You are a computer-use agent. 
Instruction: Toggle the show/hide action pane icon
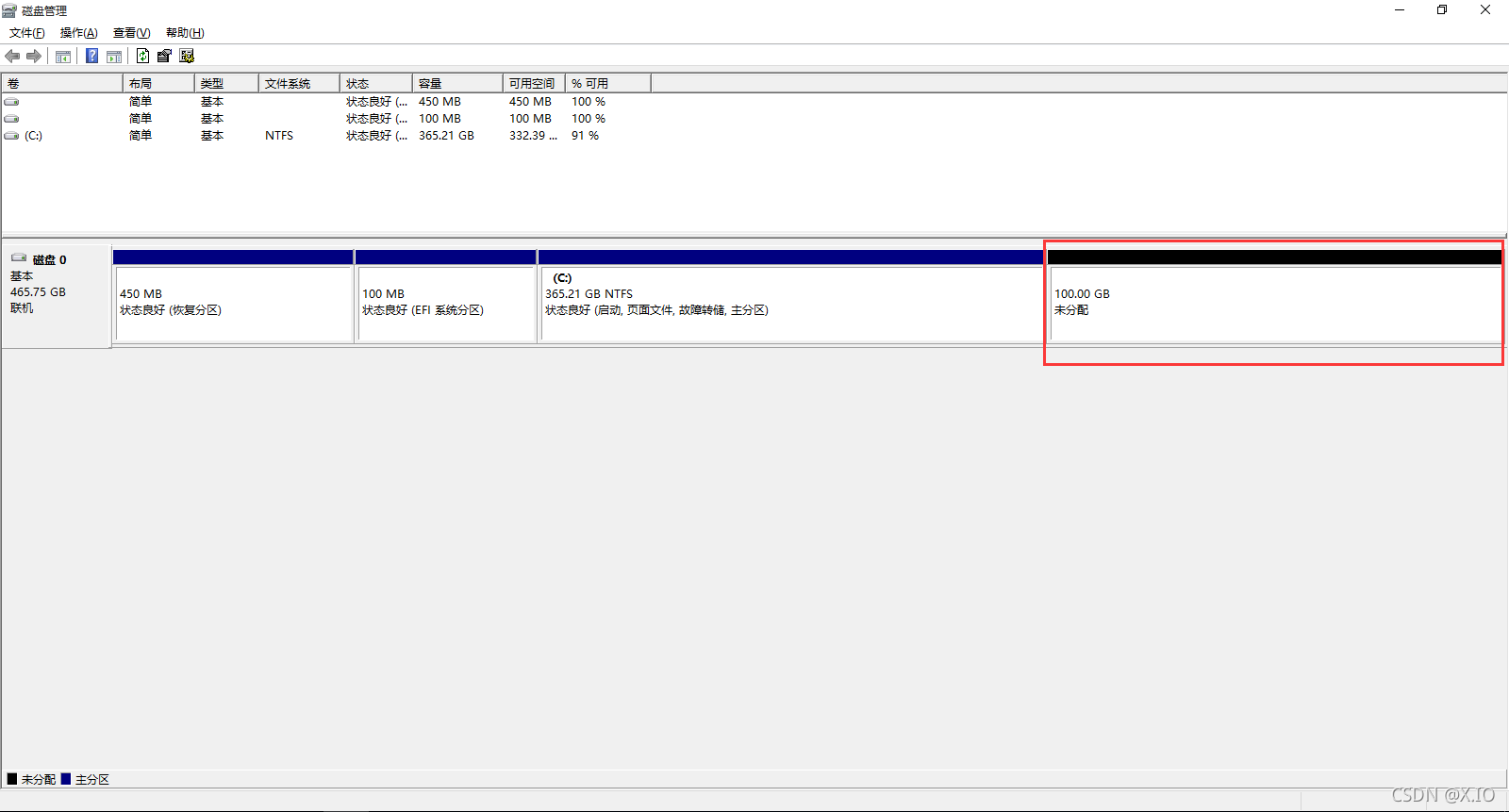click(114, 57)
